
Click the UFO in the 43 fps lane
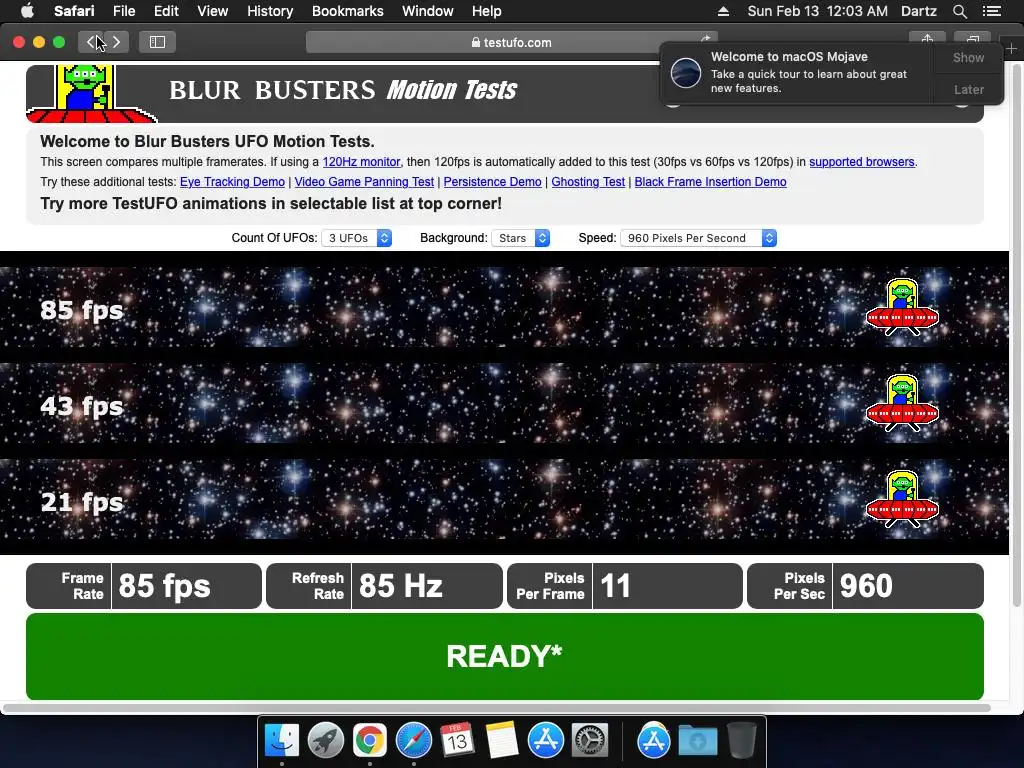pyautogui.click(x=903, y=403)
